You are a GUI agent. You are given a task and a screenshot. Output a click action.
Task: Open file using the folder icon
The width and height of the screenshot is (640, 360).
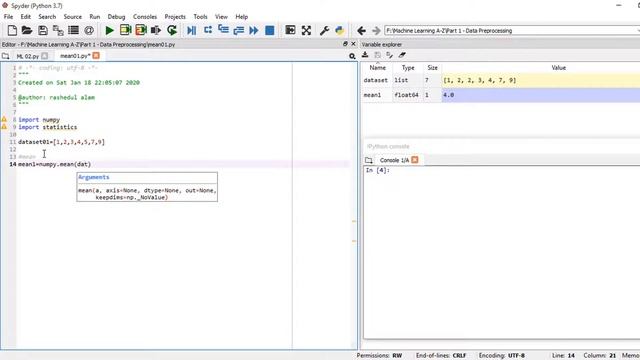27,30
